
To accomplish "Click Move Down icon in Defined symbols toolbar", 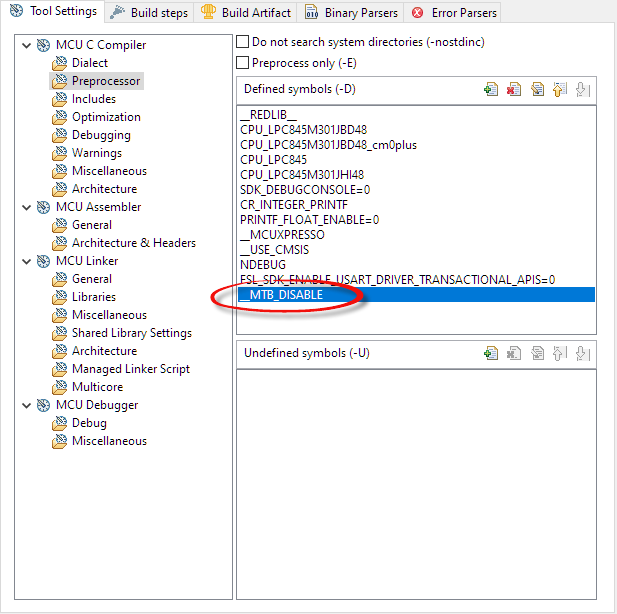I will coord(583,90).
